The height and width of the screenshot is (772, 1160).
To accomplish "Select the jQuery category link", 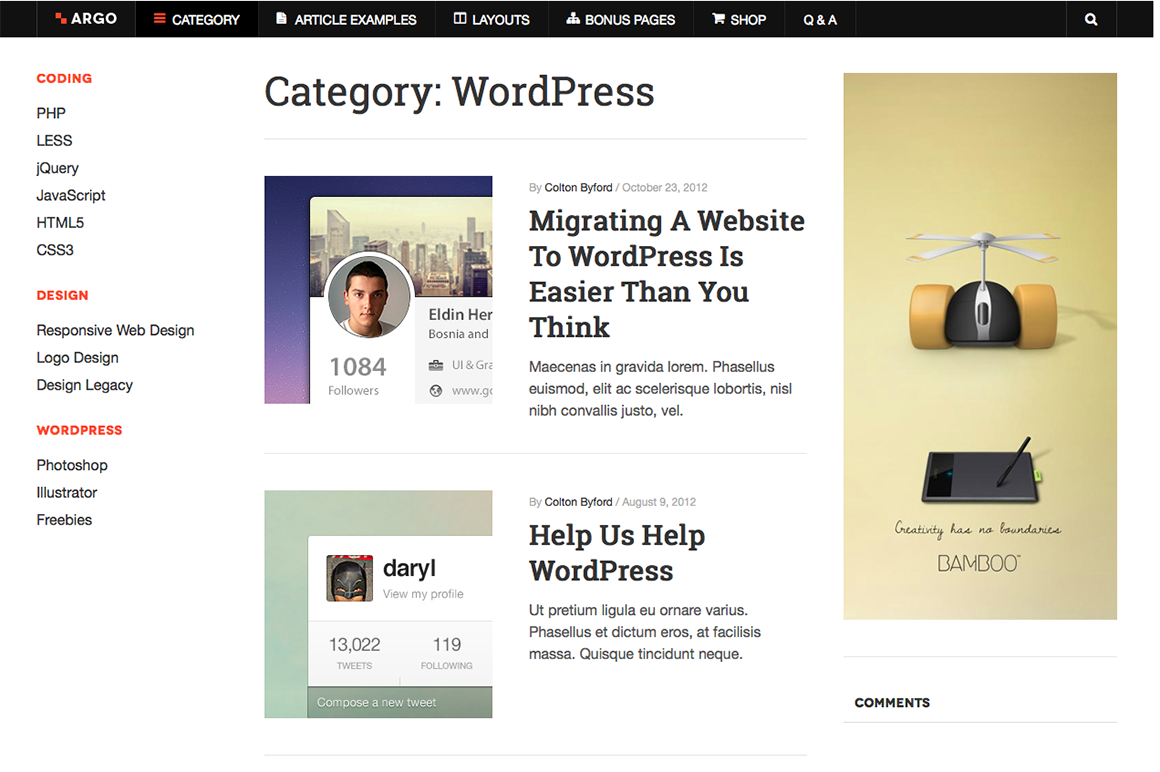I will (58, 168).
